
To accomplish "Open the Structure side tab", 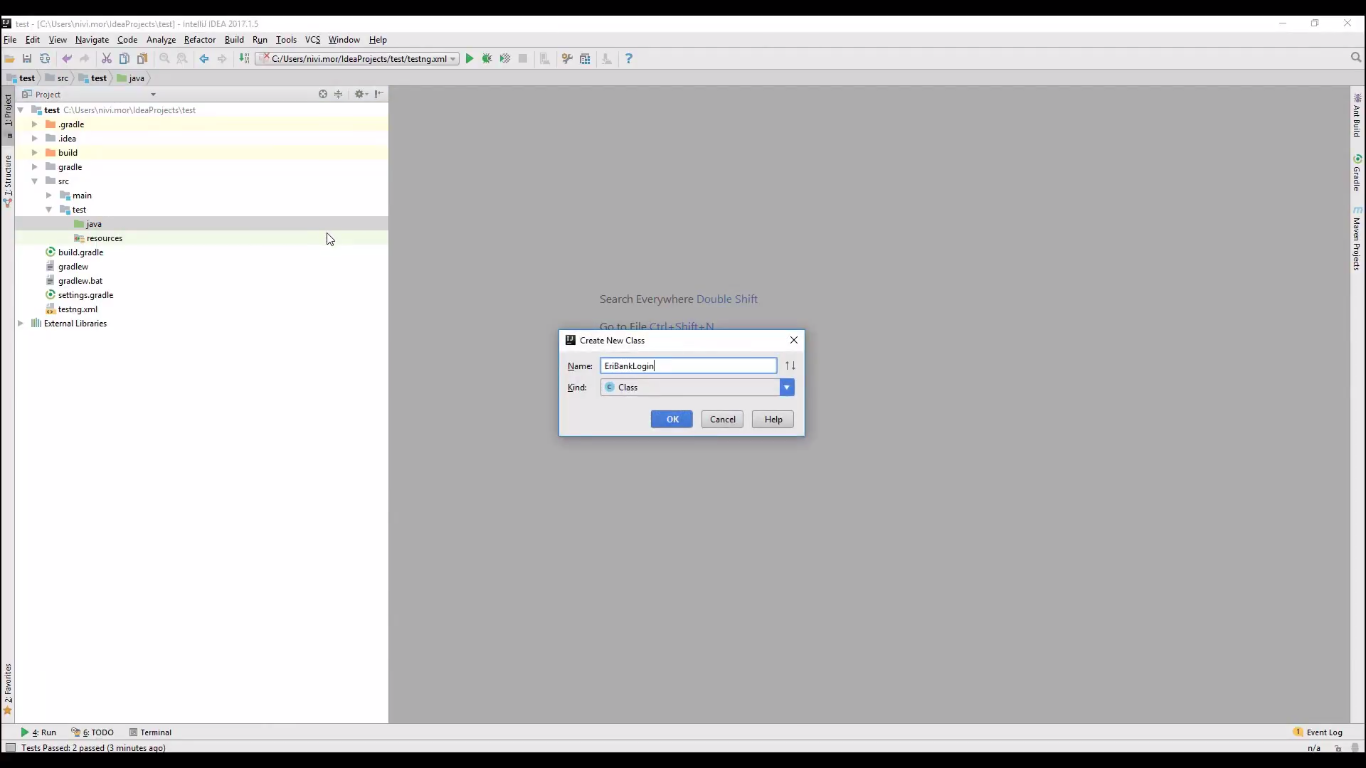I will pyautogui.click(x=8, y=180).
